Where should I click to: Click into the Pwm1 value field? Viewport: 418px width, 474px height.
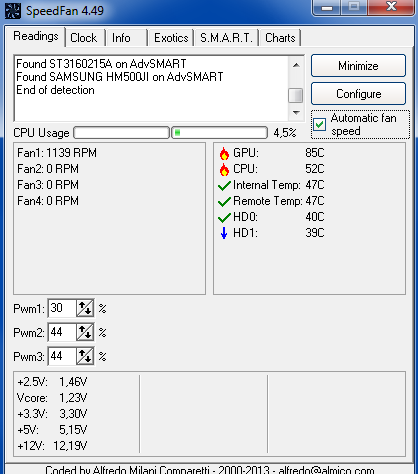click(62, 308)
